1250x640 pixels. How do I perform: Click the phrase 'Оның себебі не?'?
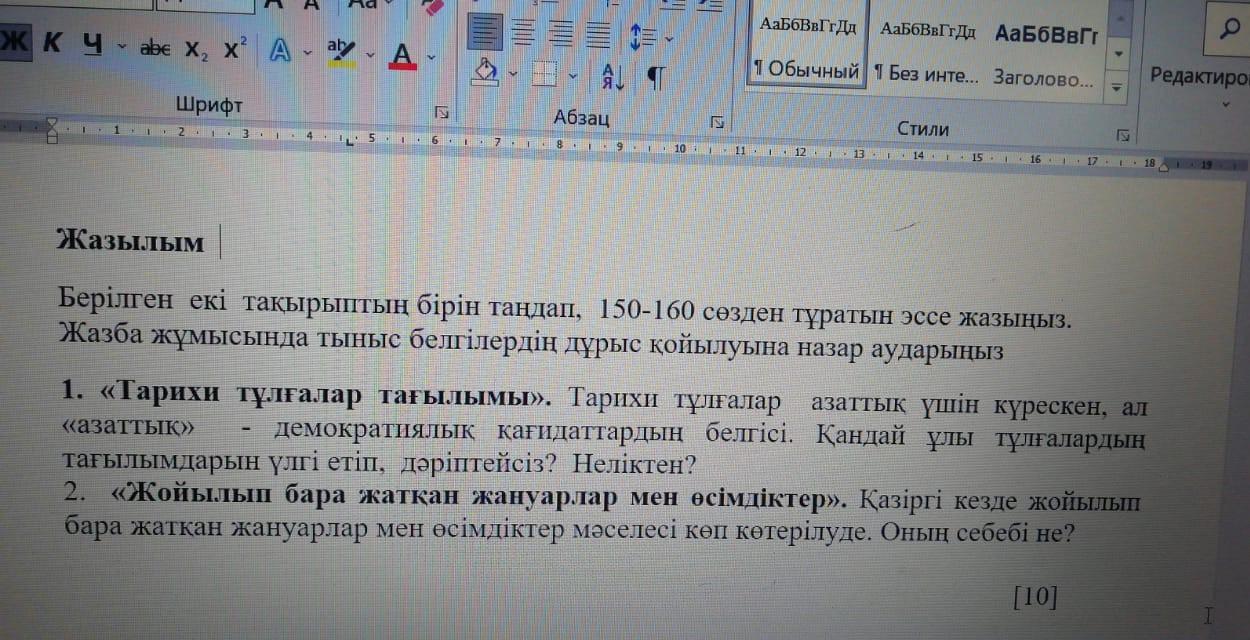977,530
